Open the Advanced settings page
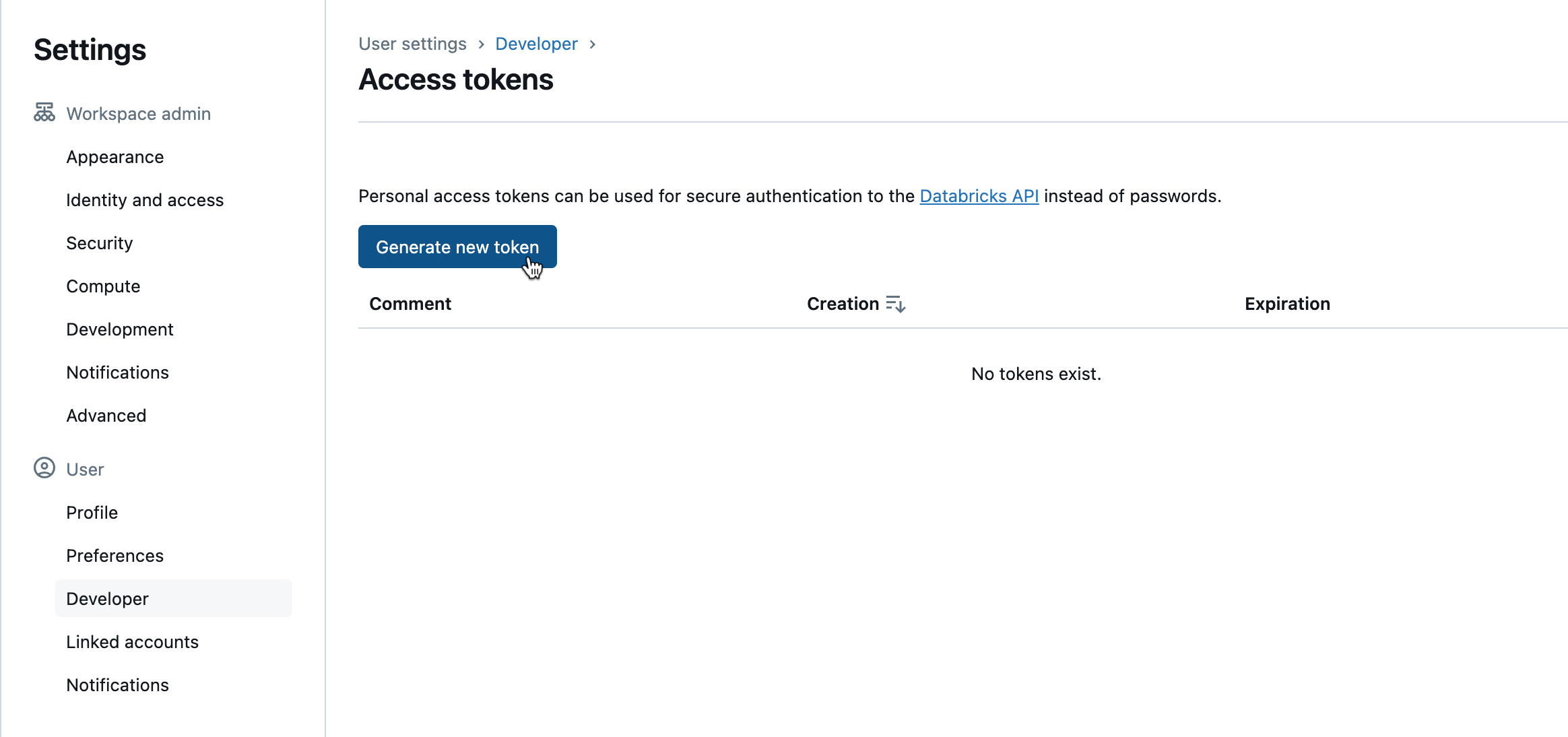Viewport: 1568px width, 737px height. 106,415
